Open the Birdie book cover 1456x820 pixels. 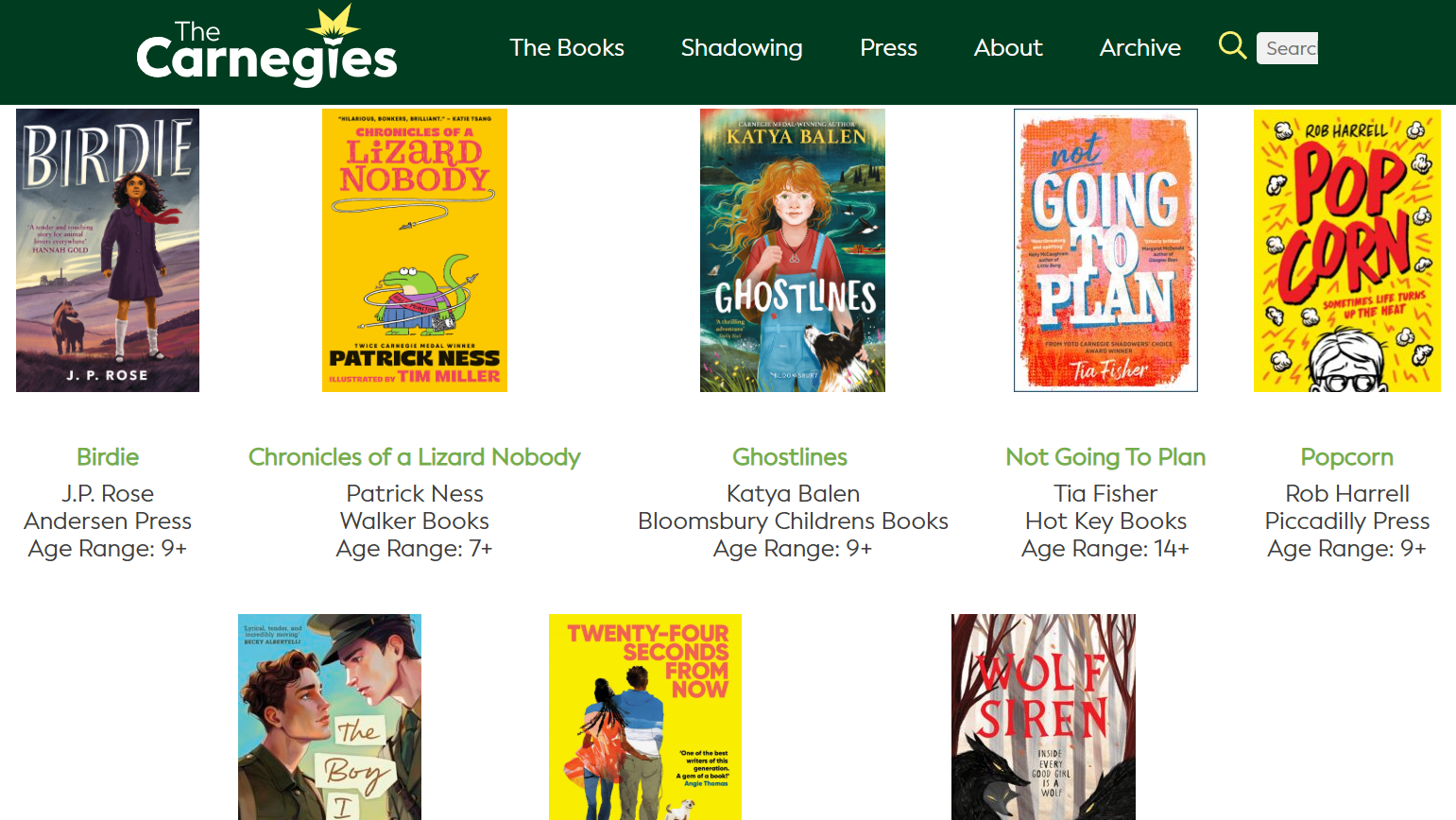[x=108, y=250]
